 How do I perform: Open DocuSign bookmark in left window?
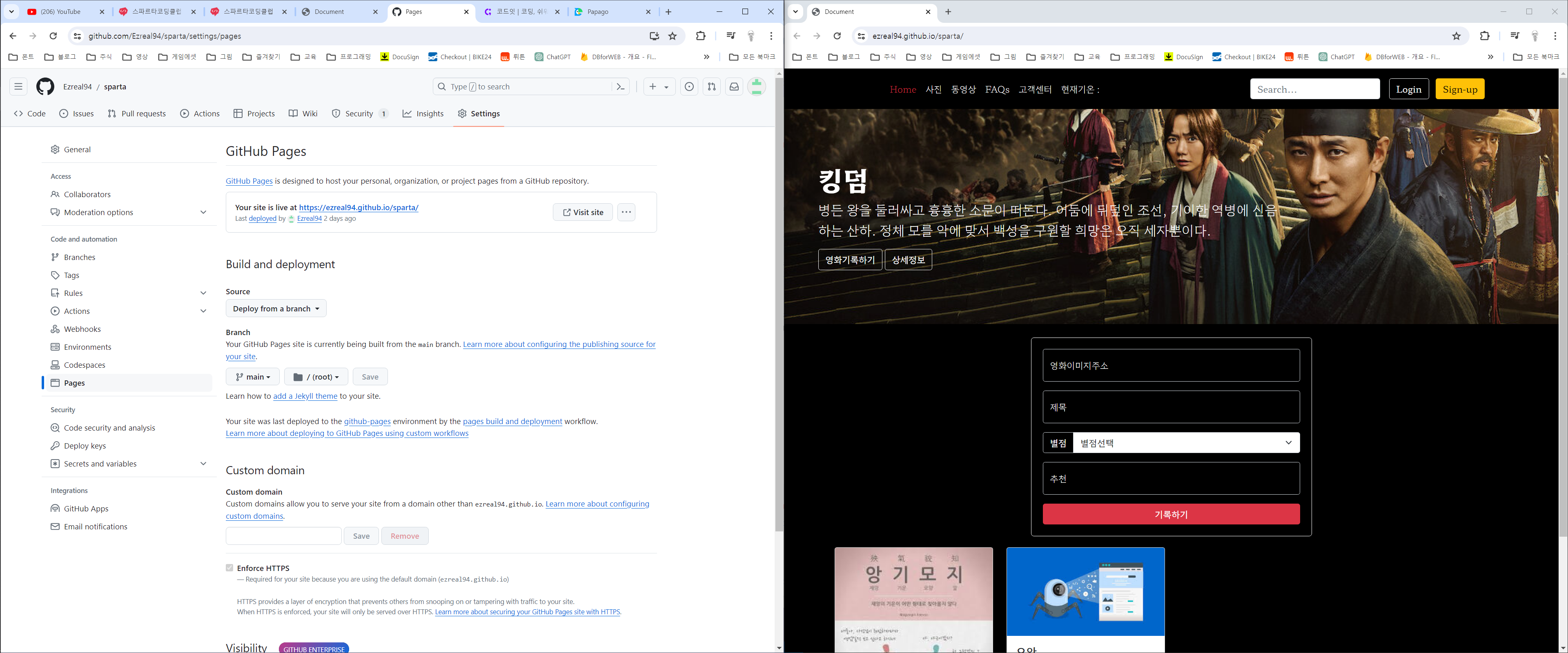[x=400, y=57]
